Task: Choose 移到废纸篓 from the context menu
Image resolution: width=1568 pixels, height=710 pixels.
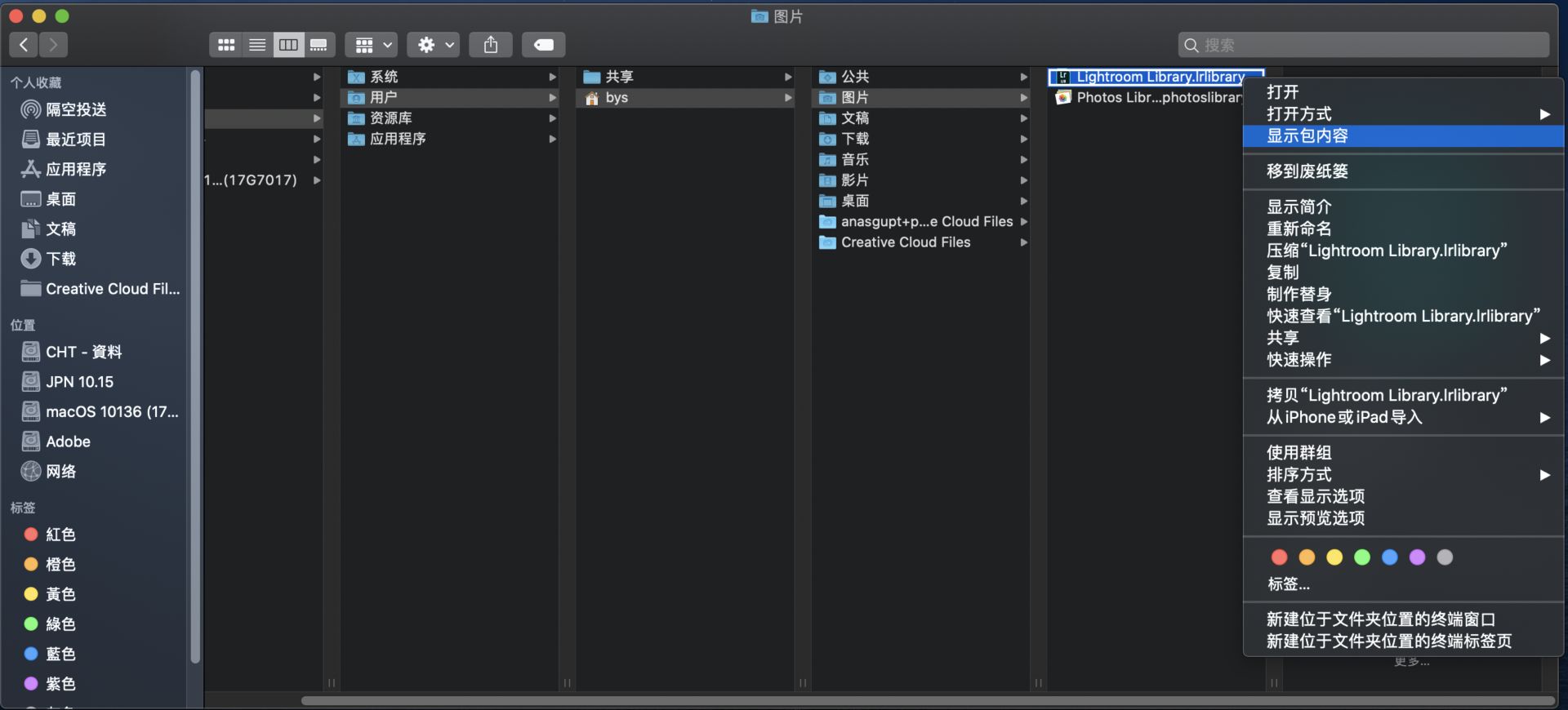Action: point(1403,171)
